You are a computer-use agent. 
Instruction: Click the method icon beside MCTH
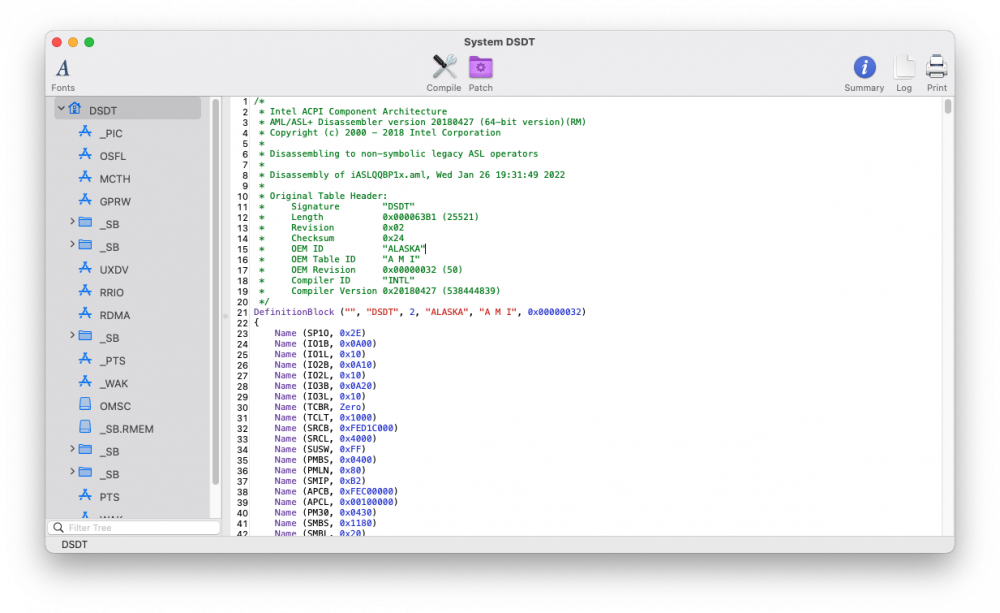click(85, 177)
